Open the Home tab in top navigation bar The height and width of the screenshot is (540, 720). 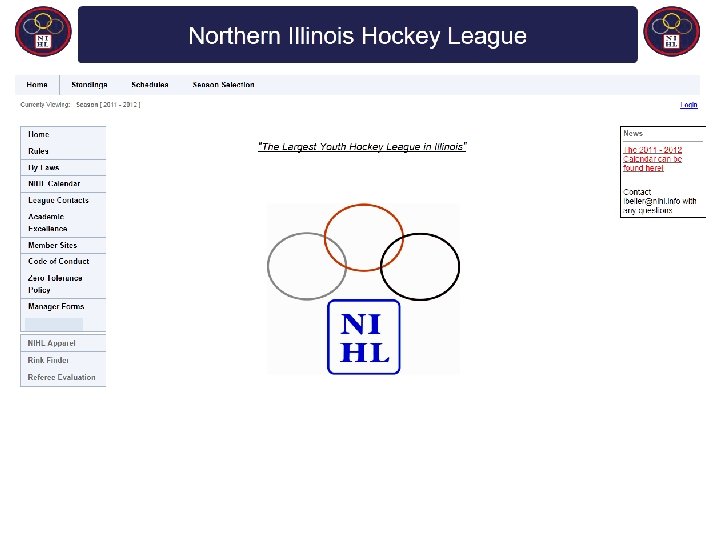pos(37,84)
